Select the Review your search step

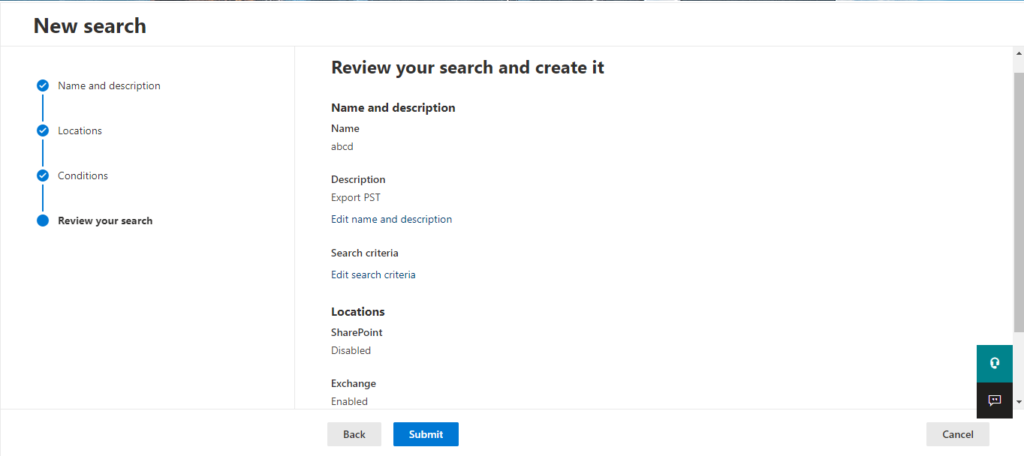(105, 221)
